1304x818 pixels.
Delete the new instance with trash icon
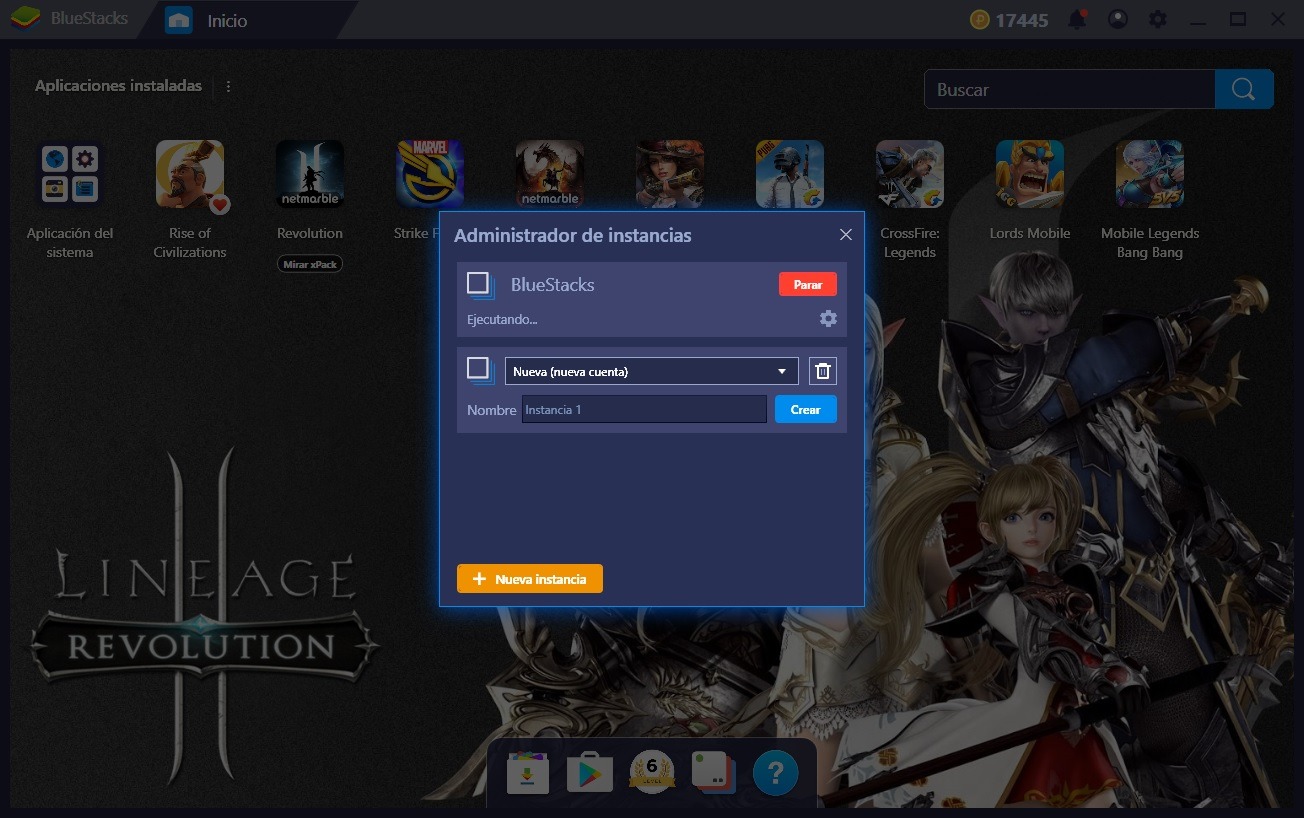click(x=823, y=371)
